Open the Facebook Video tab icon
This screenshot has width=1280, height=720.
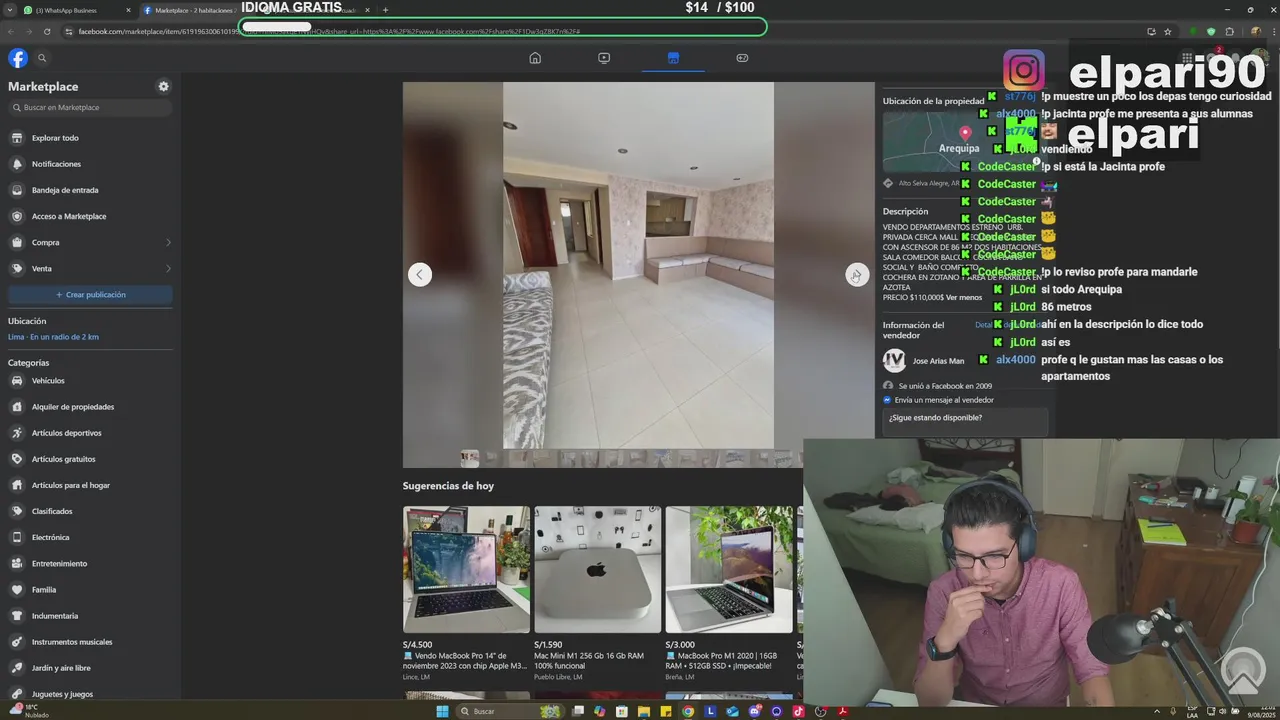coord(604,58)
